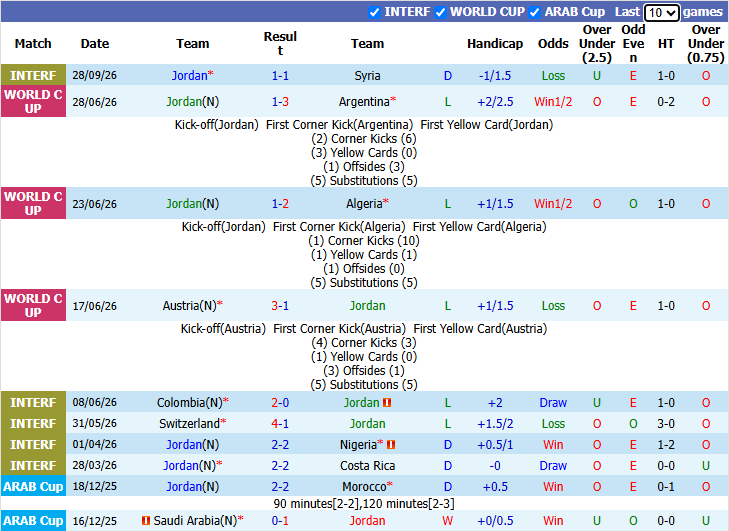Image resolution: width=729 pixels, height=531 pixels.
Task: Open Colombia(N) team link
Action: click(x=190, y=403)
